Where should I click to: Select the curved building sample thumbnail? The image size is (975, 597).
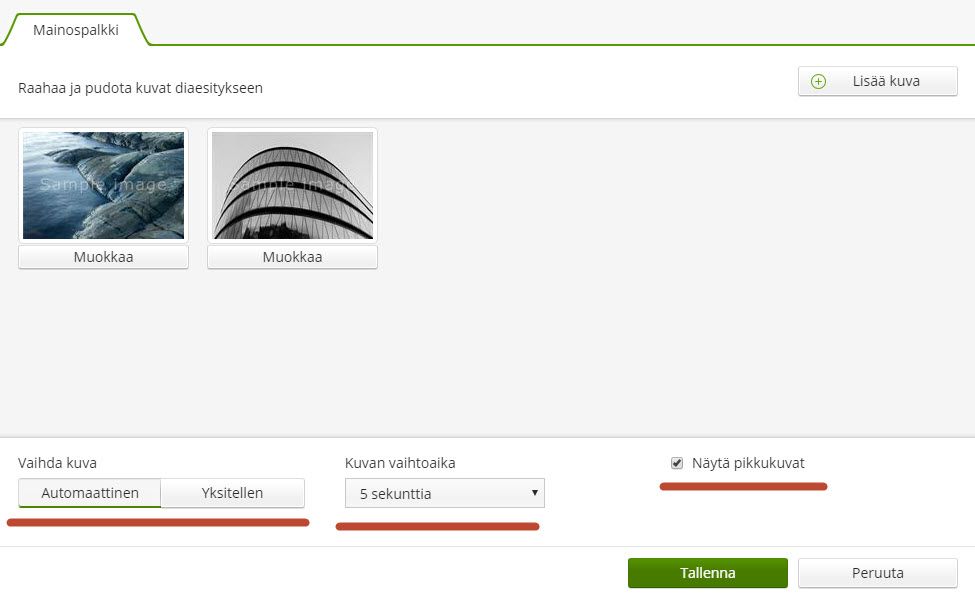[x=292, y=185]
